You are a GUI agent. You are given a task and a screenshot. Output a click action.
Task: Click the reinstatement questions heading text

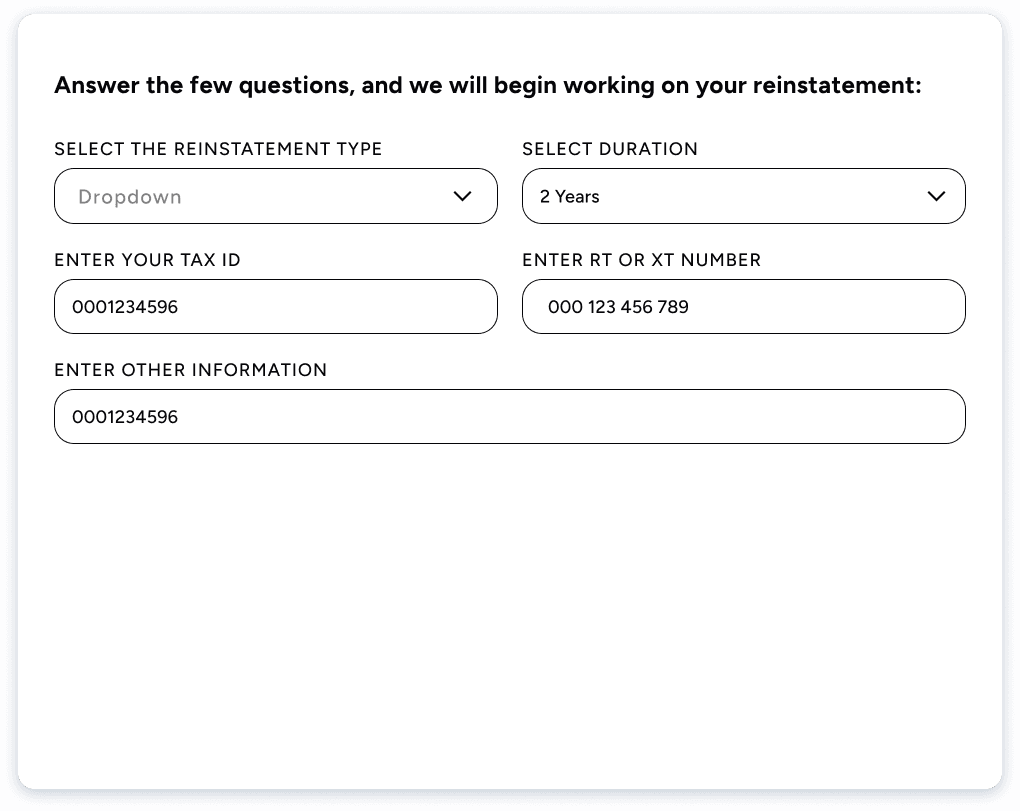[x=487, y=85]
